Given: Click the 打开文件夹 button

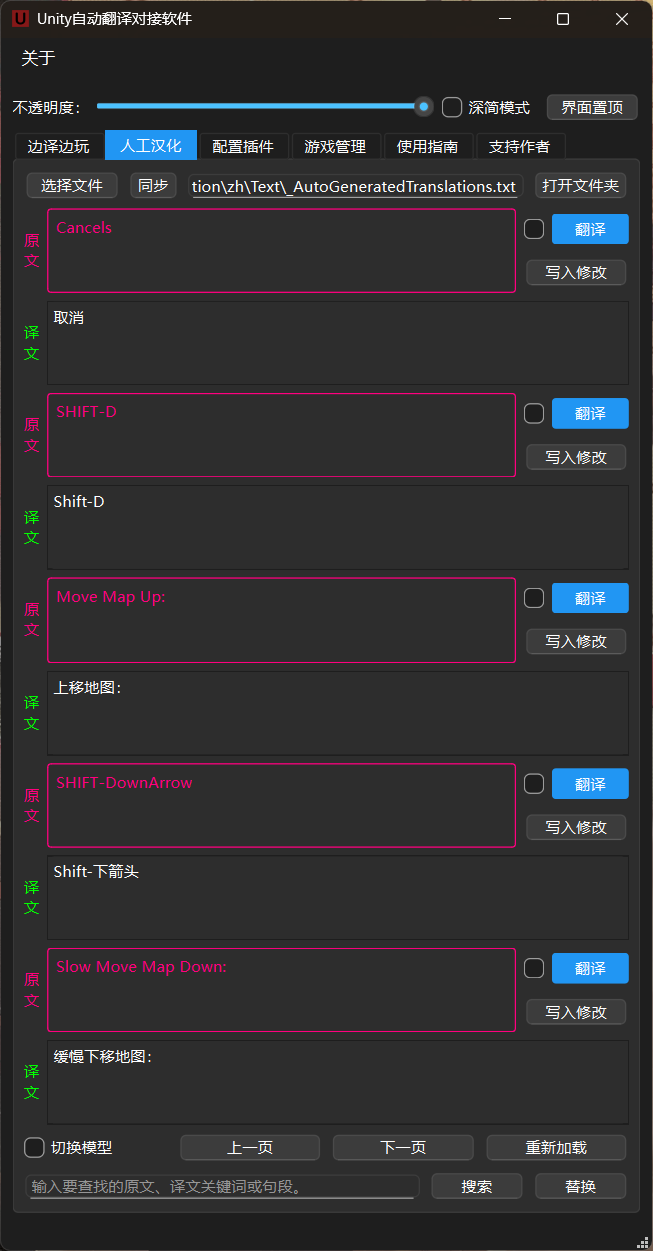Looking at the screenshot, I should pyautogui.click(x=581, y=185).
